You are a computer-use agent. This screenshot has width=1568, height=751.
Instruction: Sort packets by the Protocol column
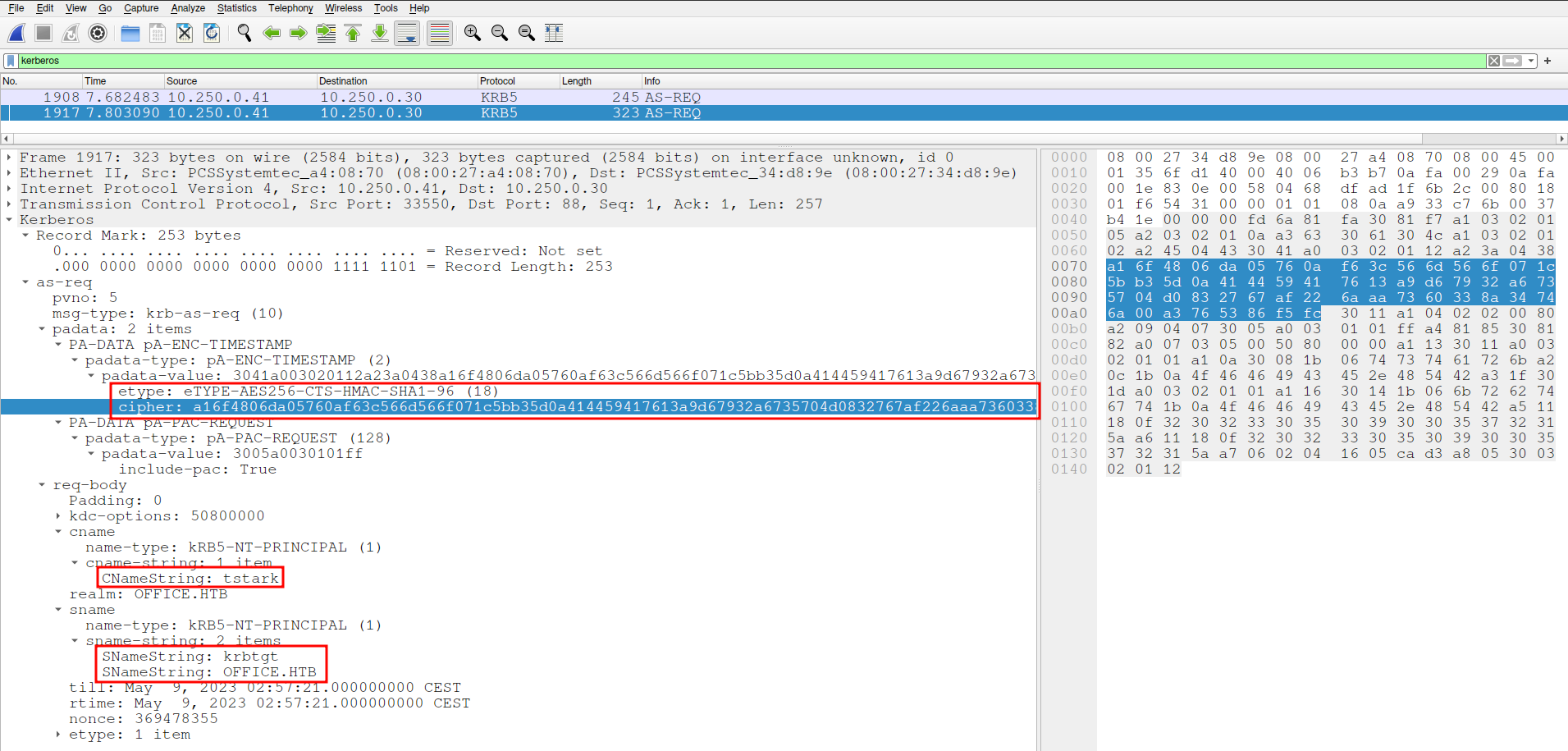pyautogui.click(x=519, y=81)
